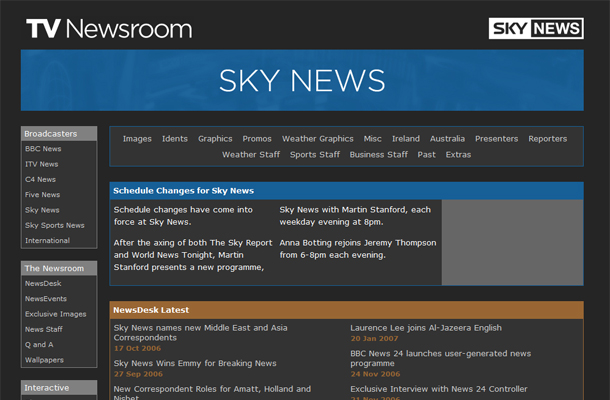Open Sky Sports News sidebar link

(54, 225)
